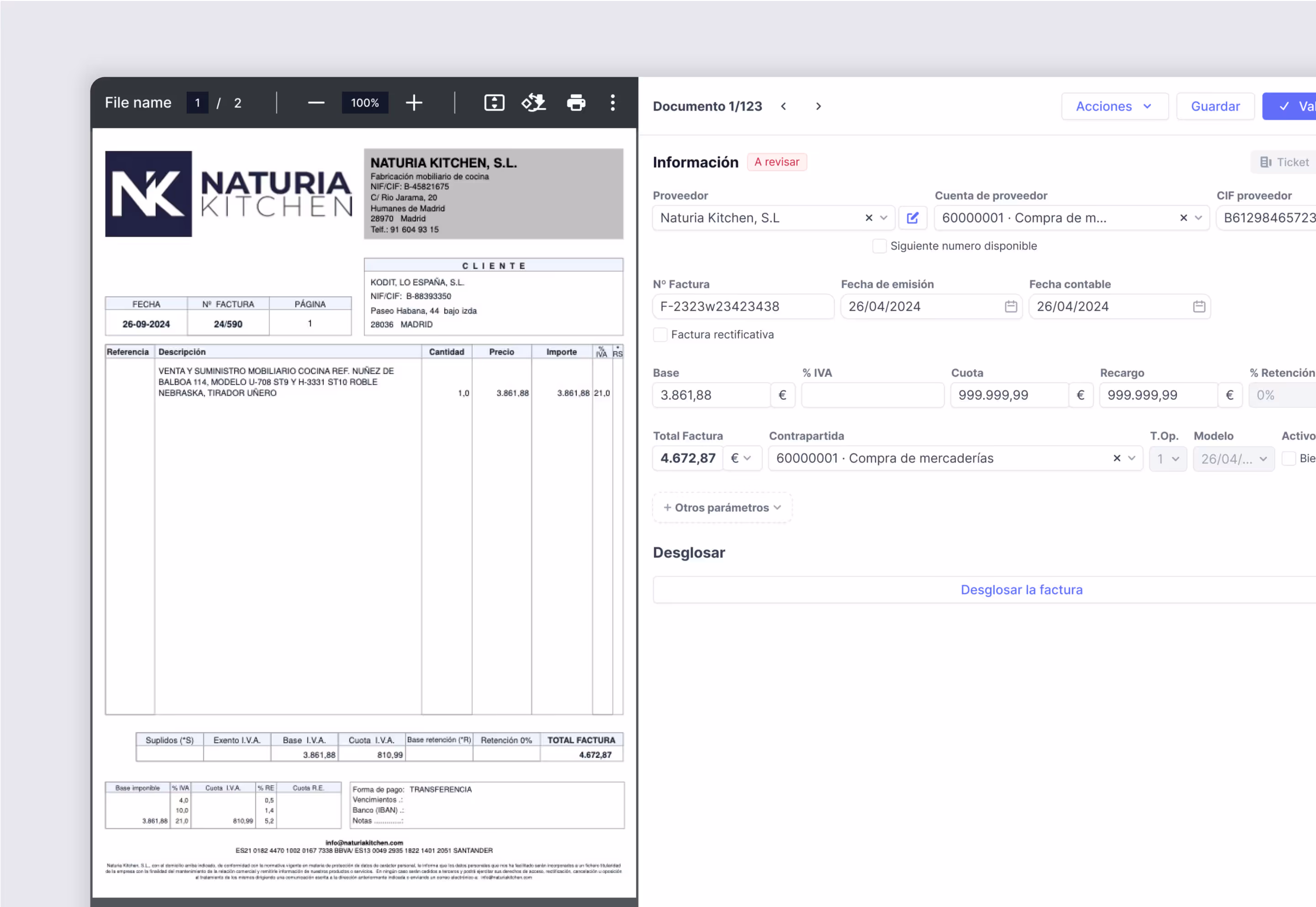Click euro symbol next to Cuota field
This screenshot has height=907, width=1316.
click(x=1081, y=396)
